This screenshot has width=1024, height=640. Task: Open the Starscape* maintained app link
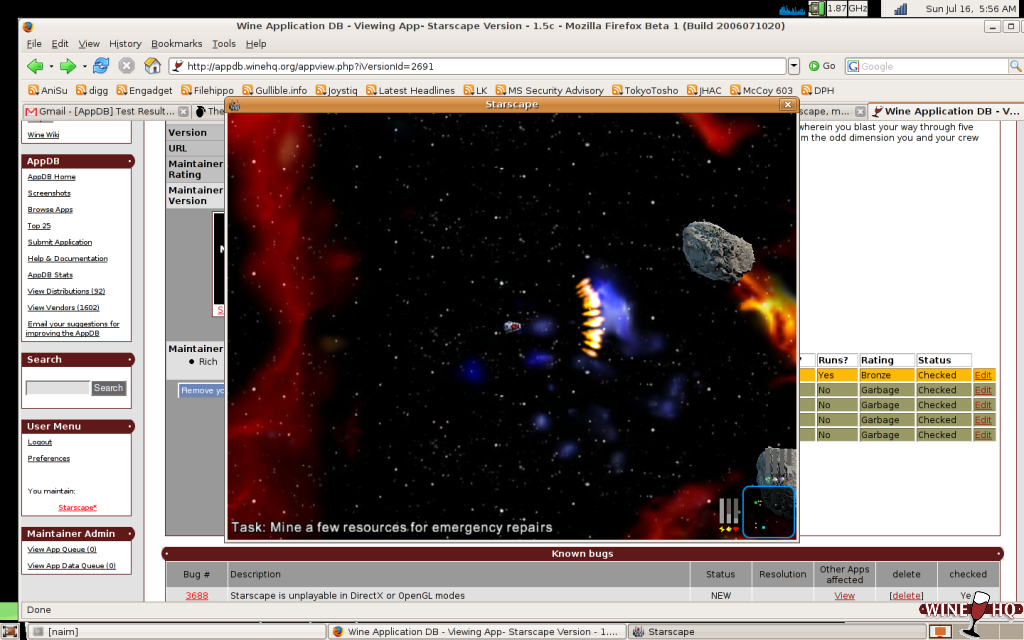[x=77, y=507]
